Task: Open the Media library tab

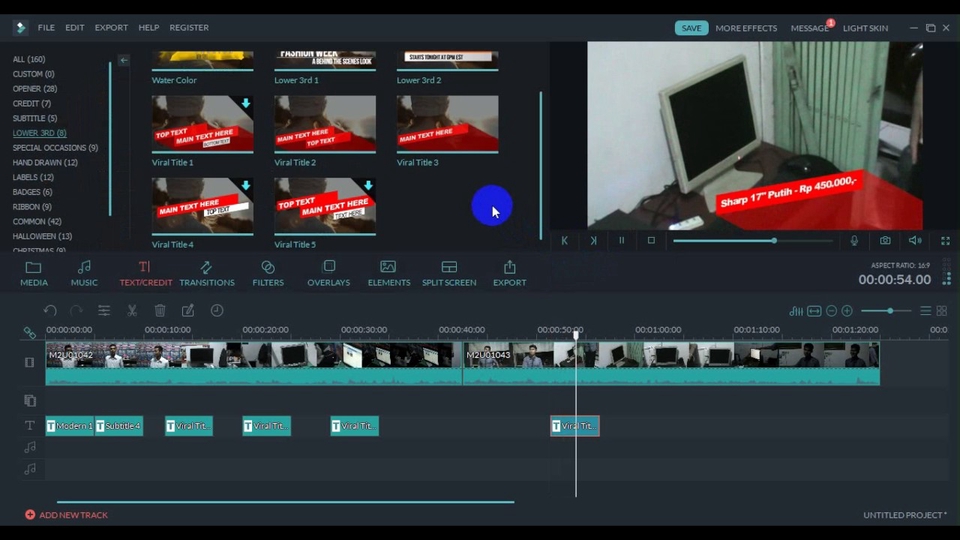Action: coord(34,273)
